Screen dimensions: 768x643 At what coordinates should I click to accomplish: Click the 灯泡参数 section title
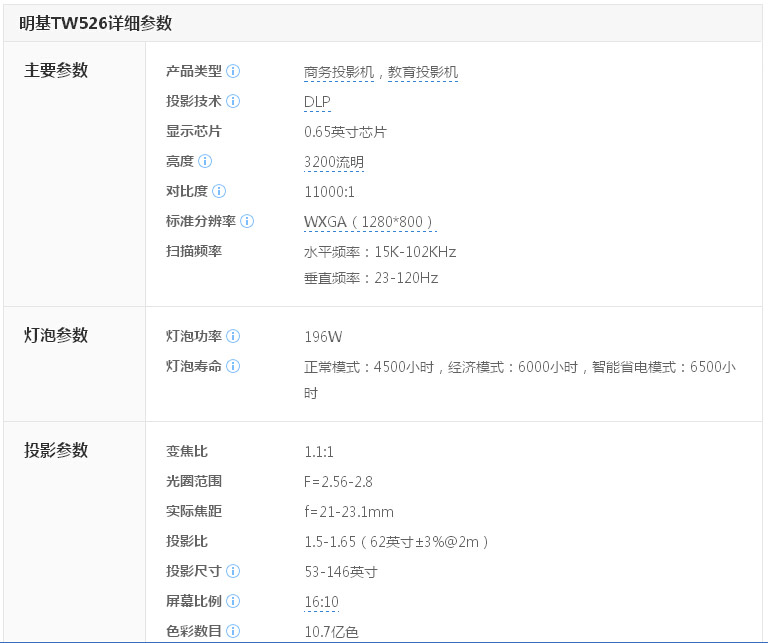point(56,335)
